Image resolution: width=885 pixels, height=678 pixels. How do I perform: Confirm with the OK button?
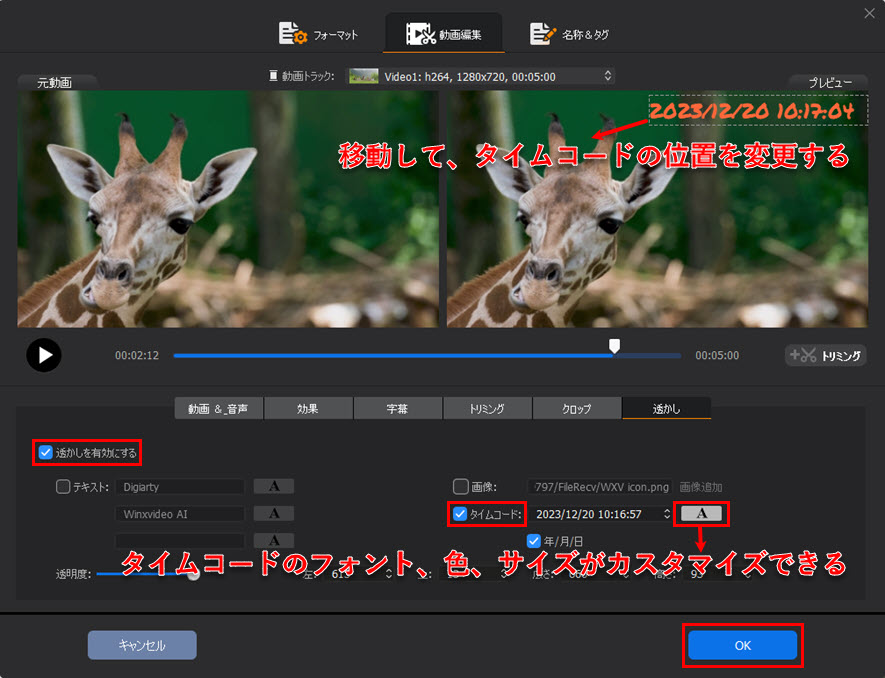tap(742, 645)
